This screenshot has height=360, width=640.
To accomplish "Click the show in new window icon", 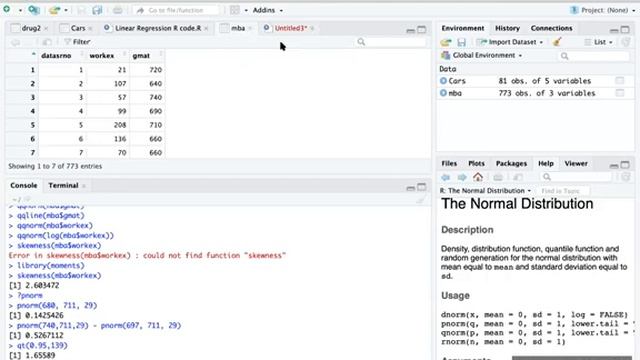I will [x=47, y=42].
